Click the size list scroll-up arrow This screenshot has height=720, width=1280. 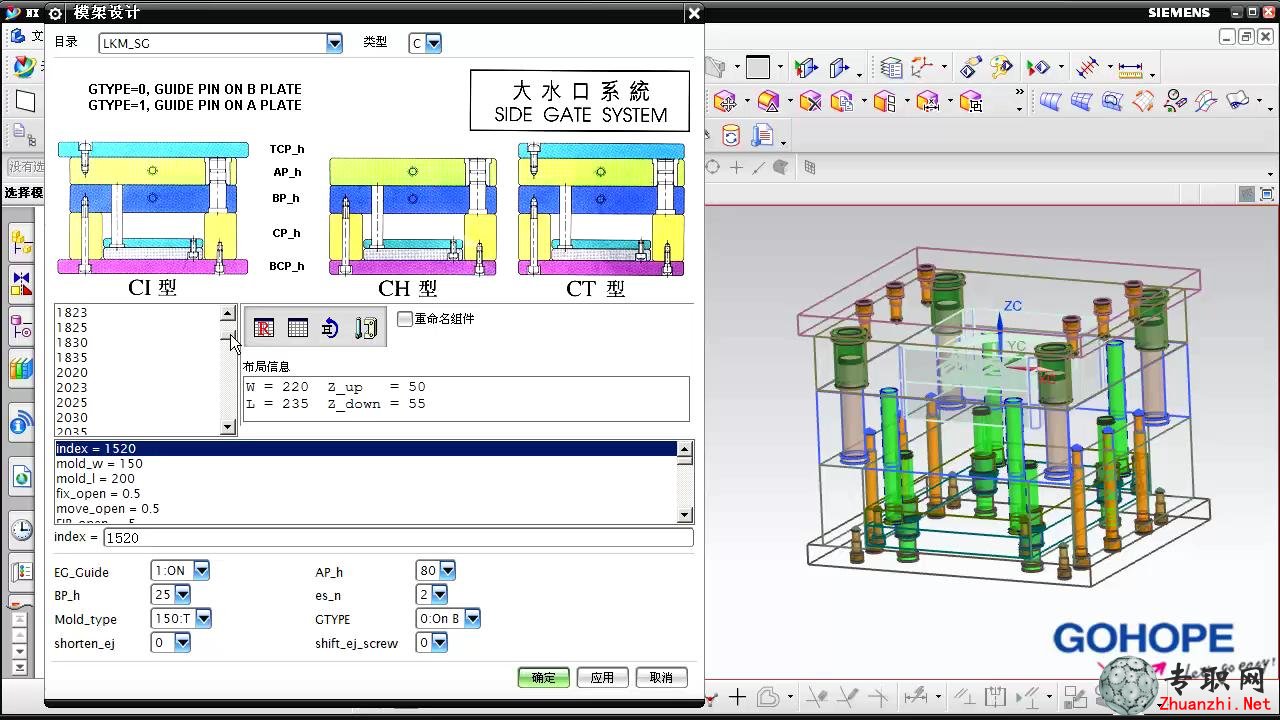[x=228, y=313]
